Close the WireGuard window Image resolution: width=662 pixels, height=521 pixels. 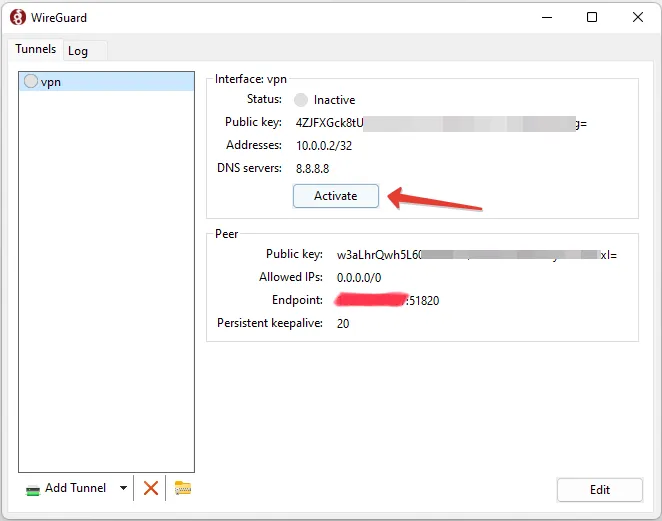pyautogui.click(x=638, y=17)
